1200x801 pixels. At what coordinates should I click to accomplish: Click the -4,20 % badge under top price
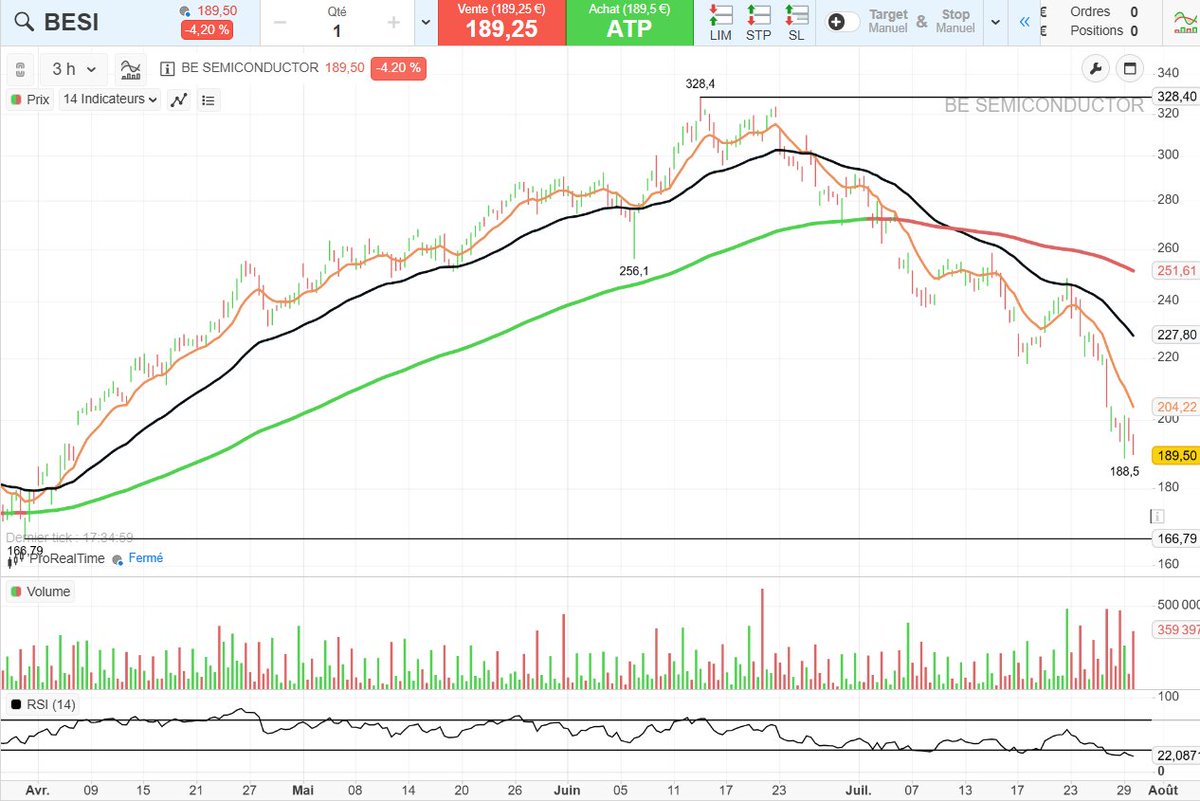pos(206,30)
